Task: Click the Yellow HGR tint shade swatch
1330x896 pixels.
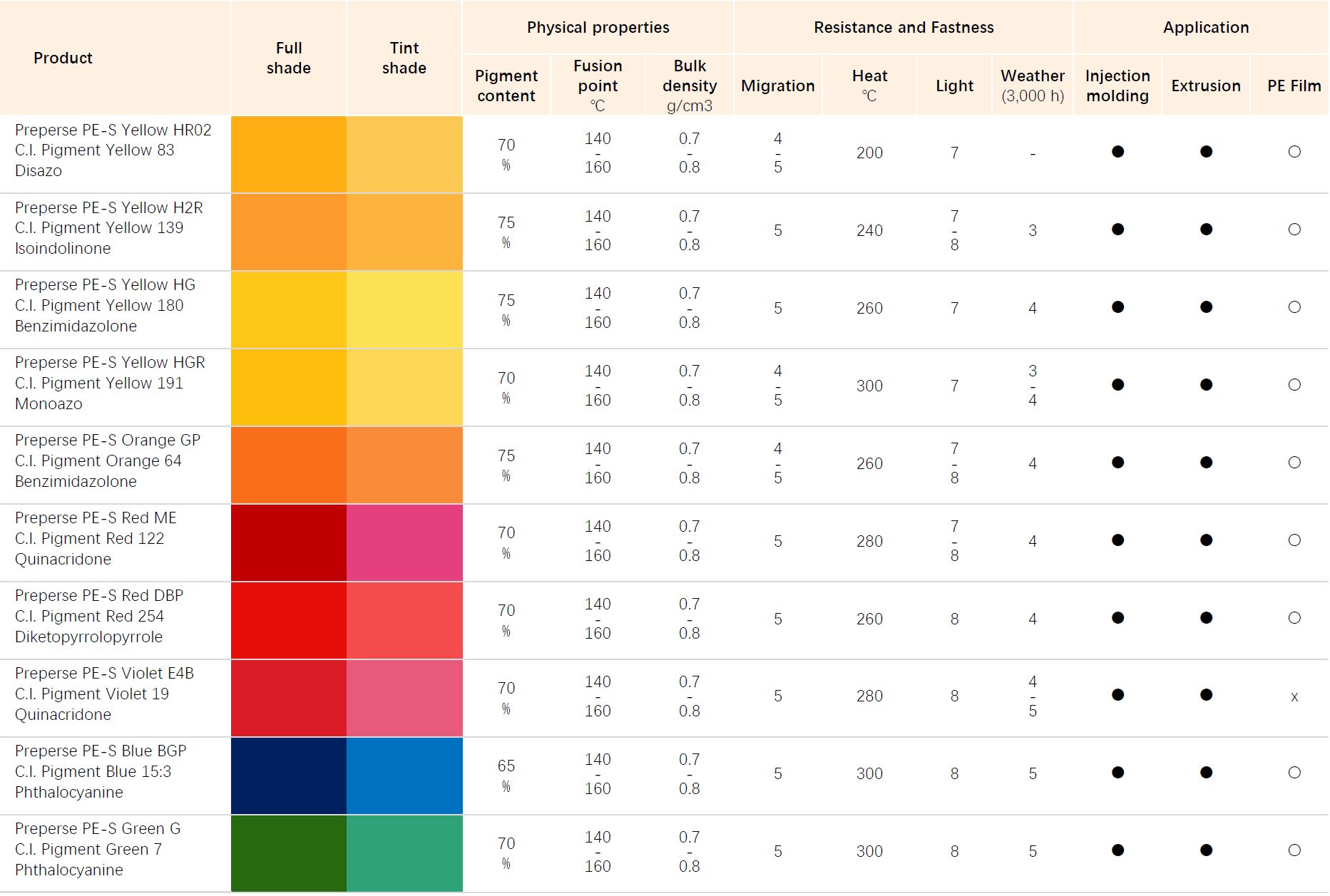Action: point(404,387)
